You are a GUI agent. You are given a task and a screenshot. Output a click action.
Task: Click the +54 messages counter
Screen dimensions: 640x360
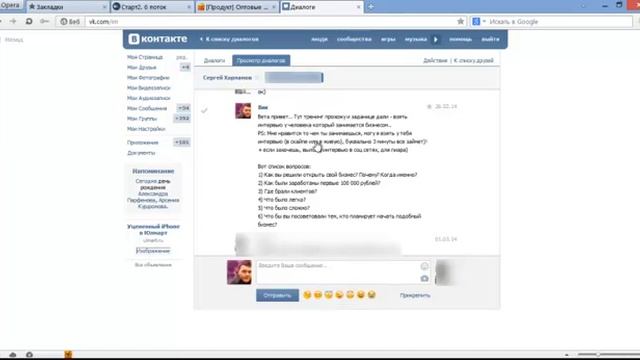point(184,108)
